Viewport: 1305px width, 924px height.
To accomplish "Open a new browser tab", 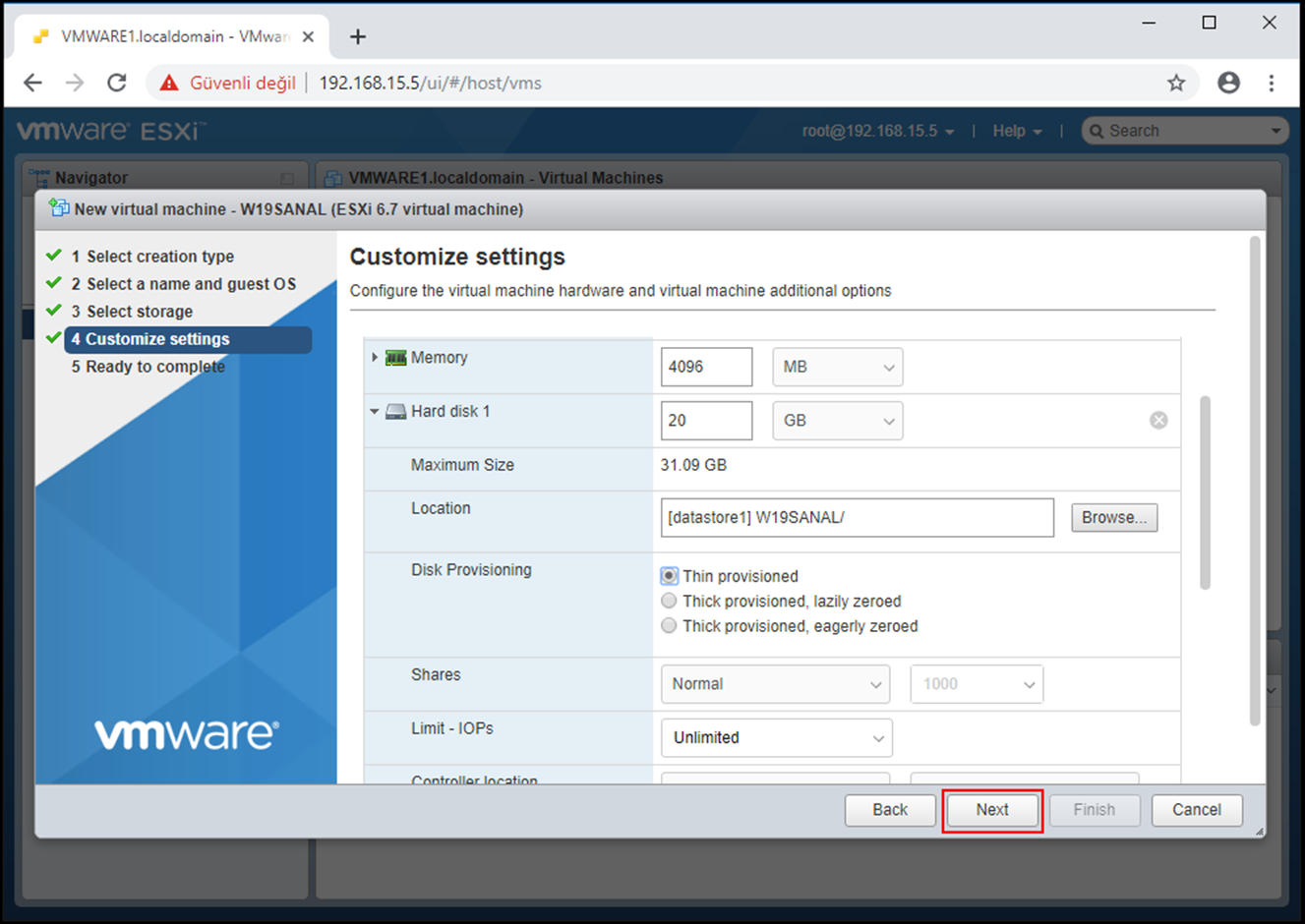I will coord(358,36).
